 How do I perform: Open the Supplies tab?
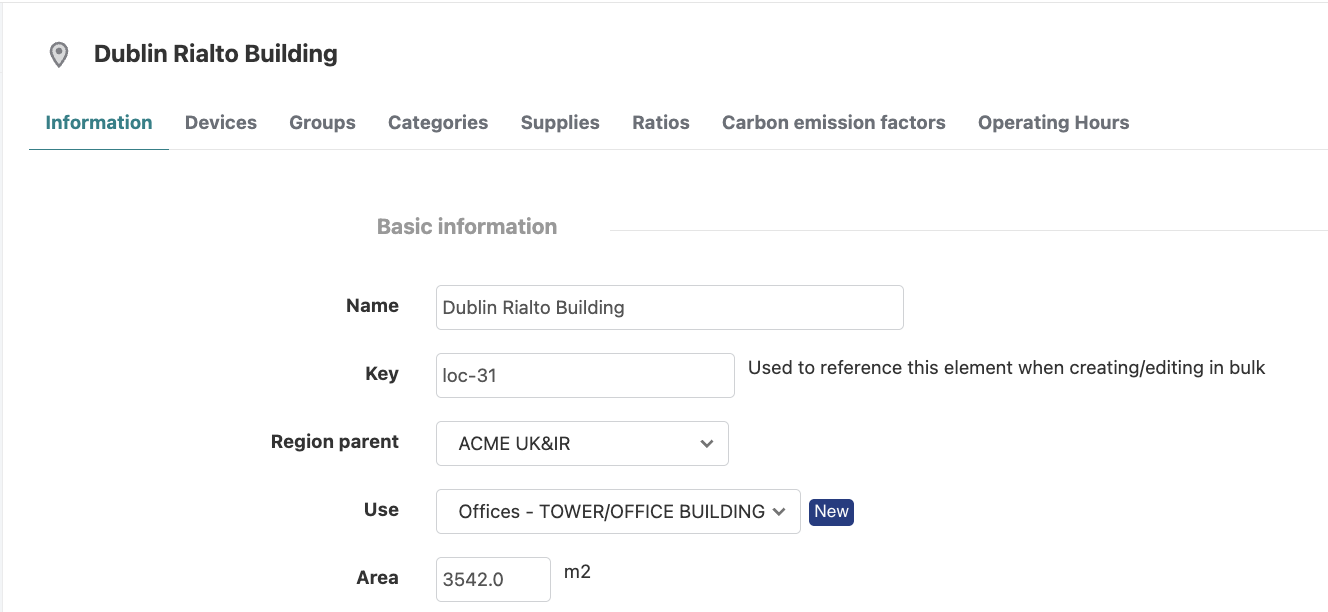[x=560, y=123]
